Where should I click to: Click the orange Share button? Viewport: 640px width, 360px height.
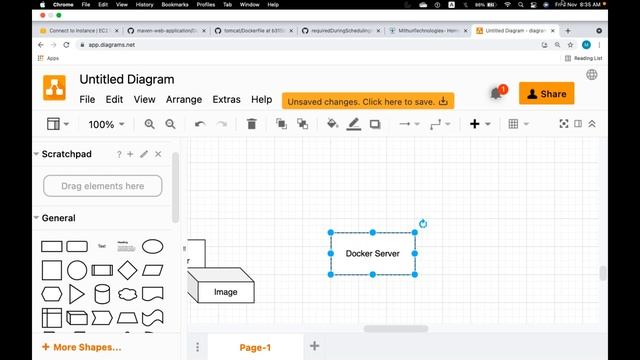pos(547,93)
